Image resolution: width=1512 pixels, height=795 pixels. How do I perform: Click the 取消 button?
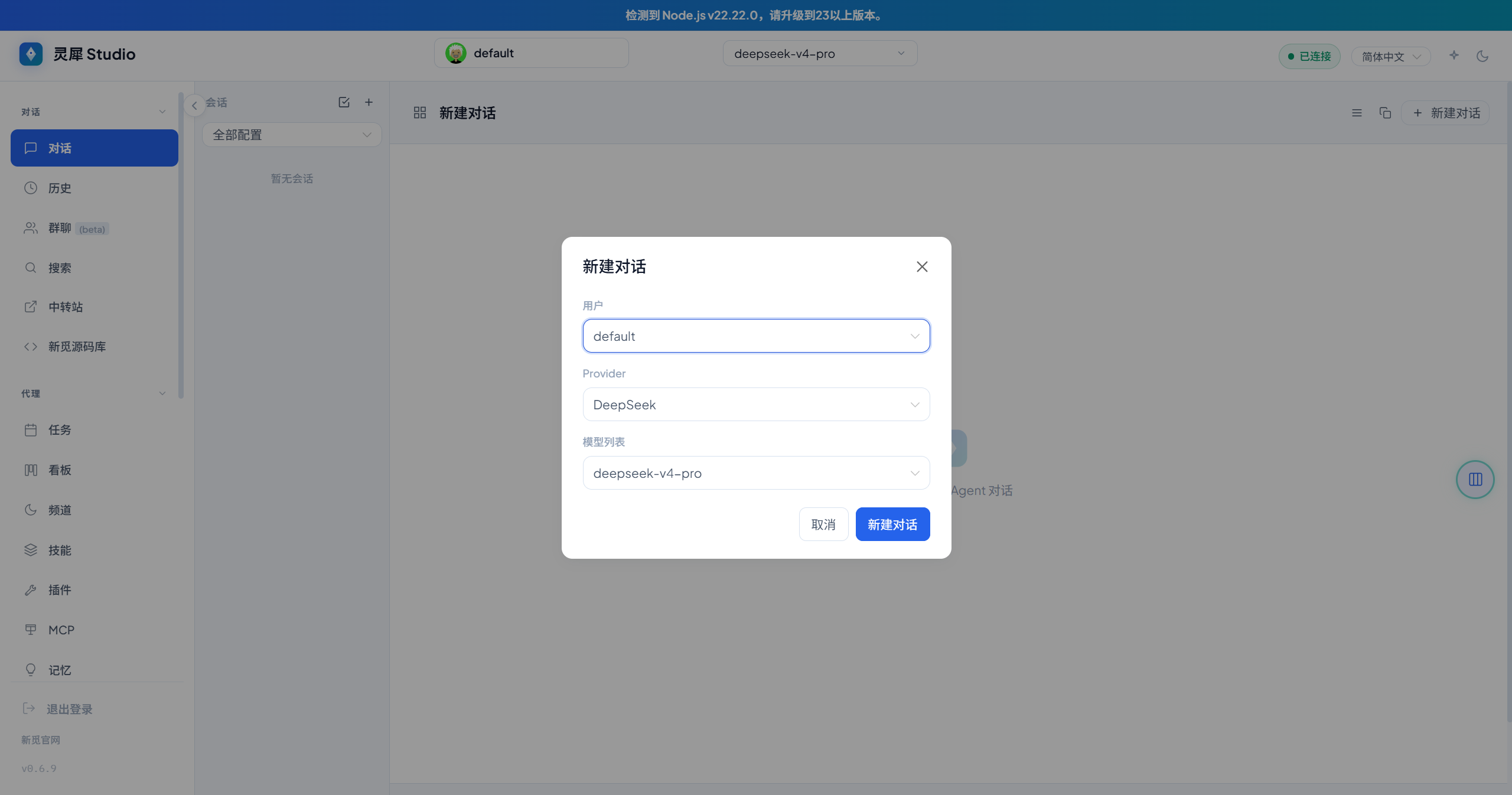823,524
